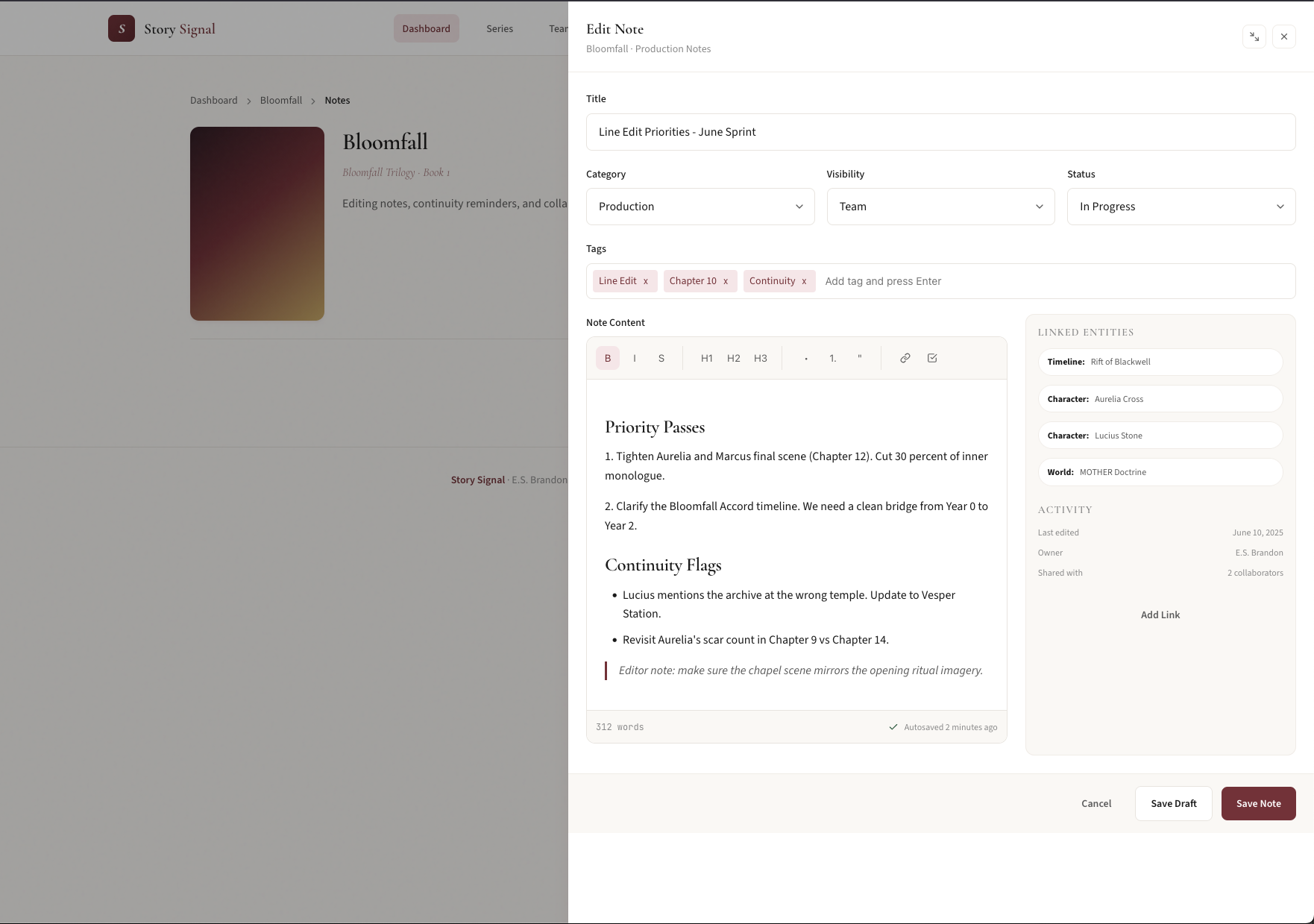This screenshot has height=924, width=1314.
Task: Insert a numbered list
Action: 833,359
